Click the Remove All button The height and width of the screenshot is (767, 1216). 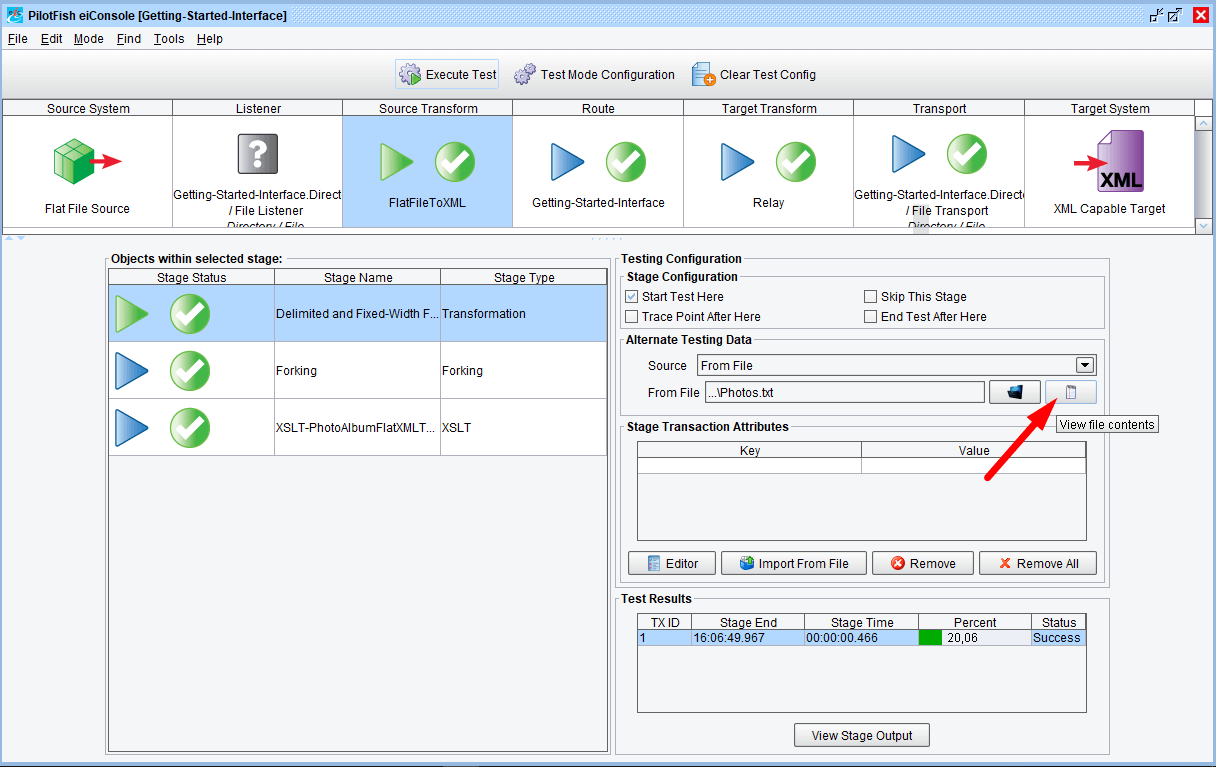tap(1038, 563)
